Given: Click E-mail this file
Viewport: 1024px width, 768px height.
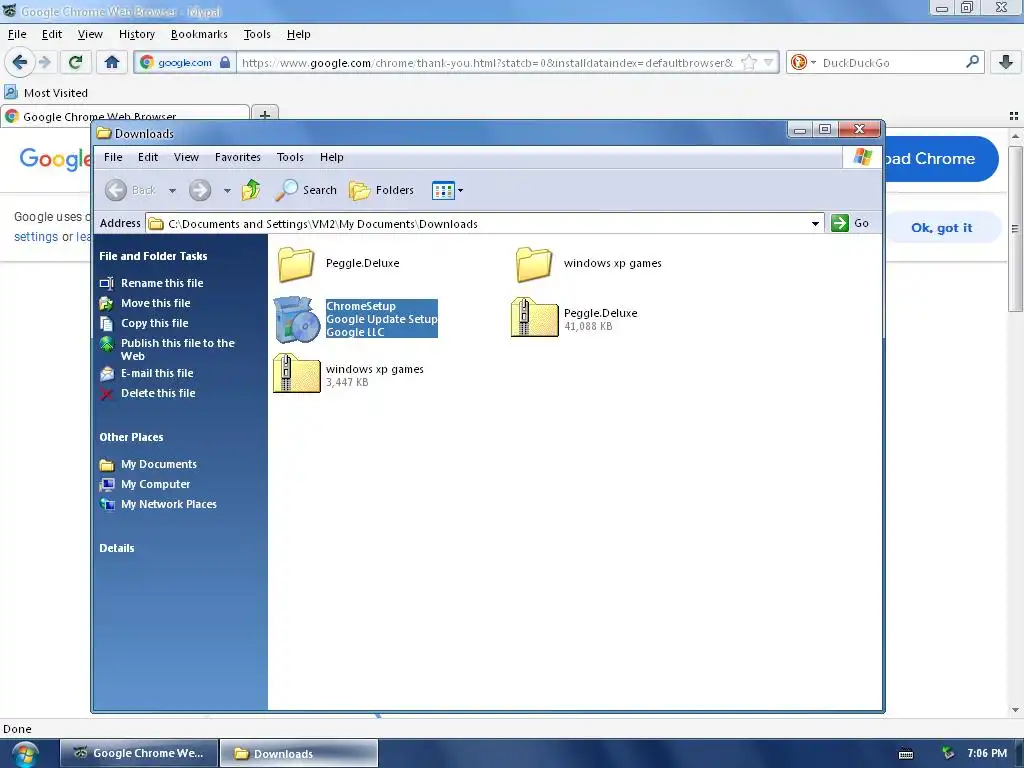Looking at the screenshot, I should (x=157, y=373).
